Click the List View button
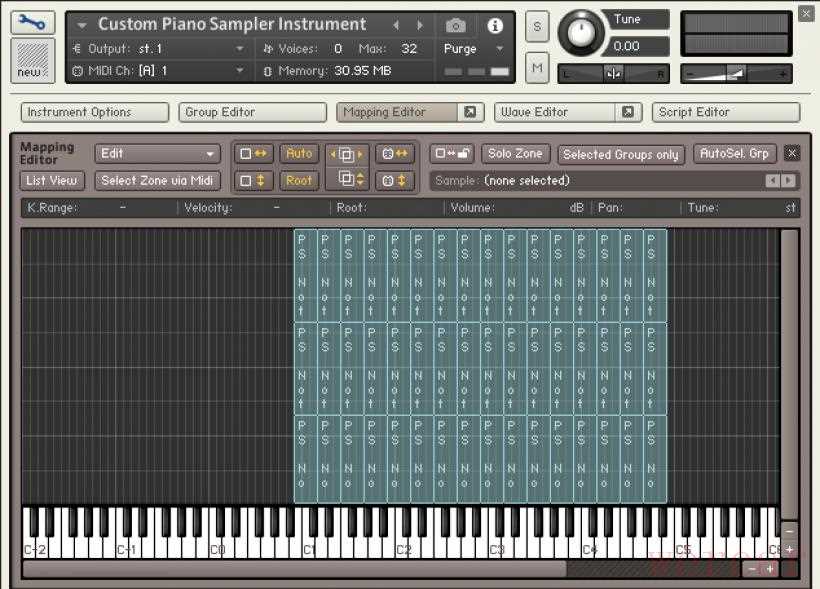The height and width of the screenshot is (589, 820). 52,180
